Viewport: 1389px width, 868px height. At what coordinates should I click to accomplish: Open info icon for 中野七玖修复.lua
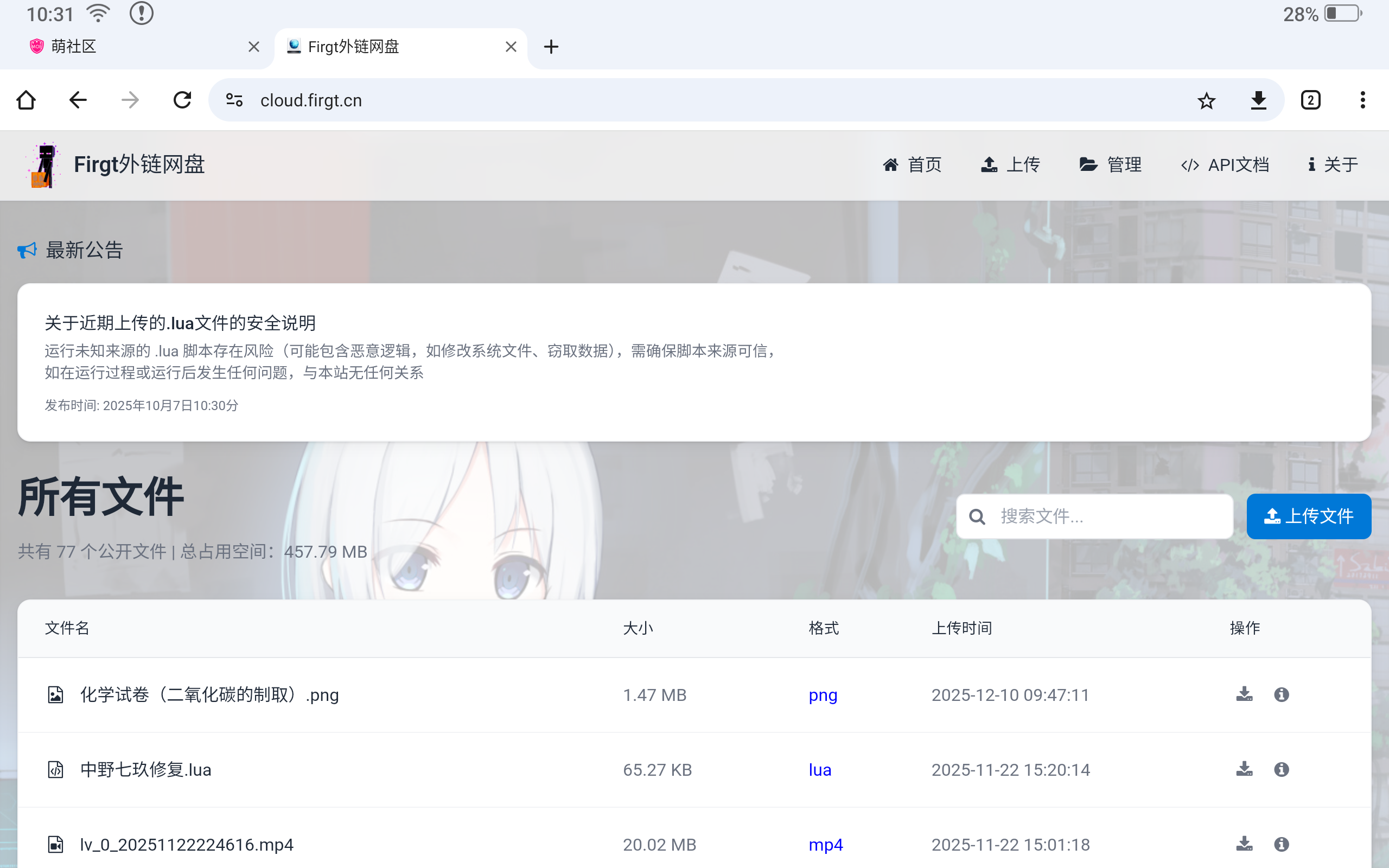coord(1281,769)
